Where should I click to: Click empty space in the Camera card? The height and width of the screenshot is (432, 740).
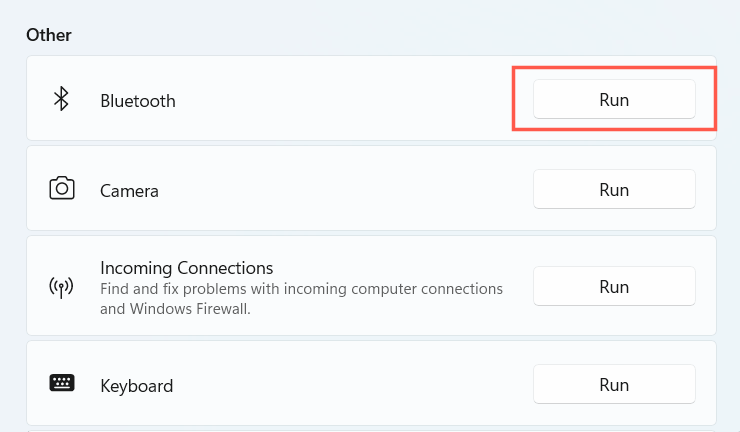click(350, 189)
